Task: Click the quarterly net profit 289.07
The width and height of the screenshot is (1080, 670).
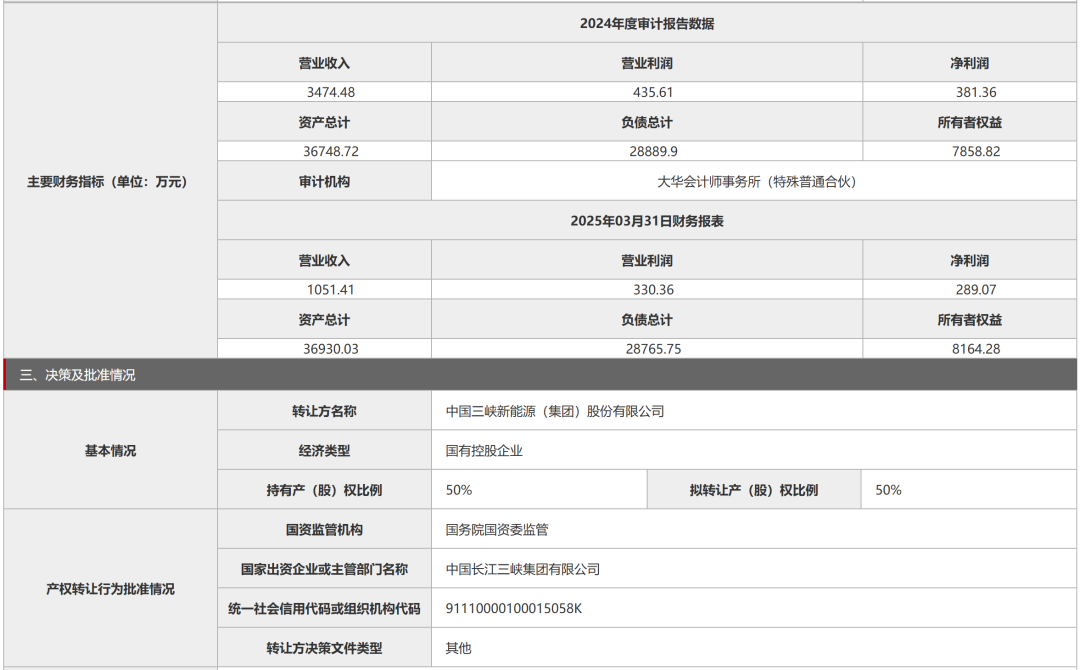Action: pyautogui.click(x=976, y=290)
